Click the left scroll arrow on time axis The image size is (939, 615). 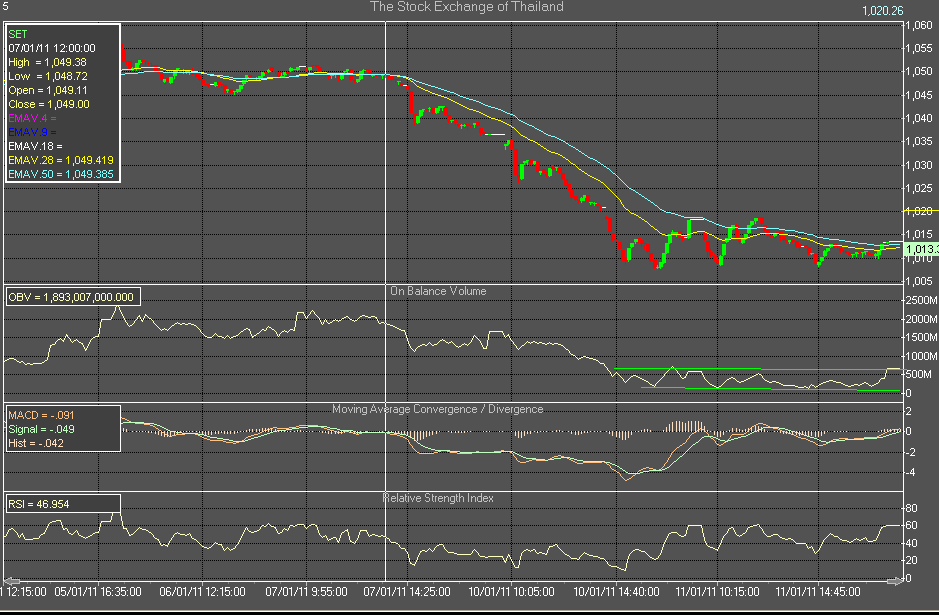point(11,581)
